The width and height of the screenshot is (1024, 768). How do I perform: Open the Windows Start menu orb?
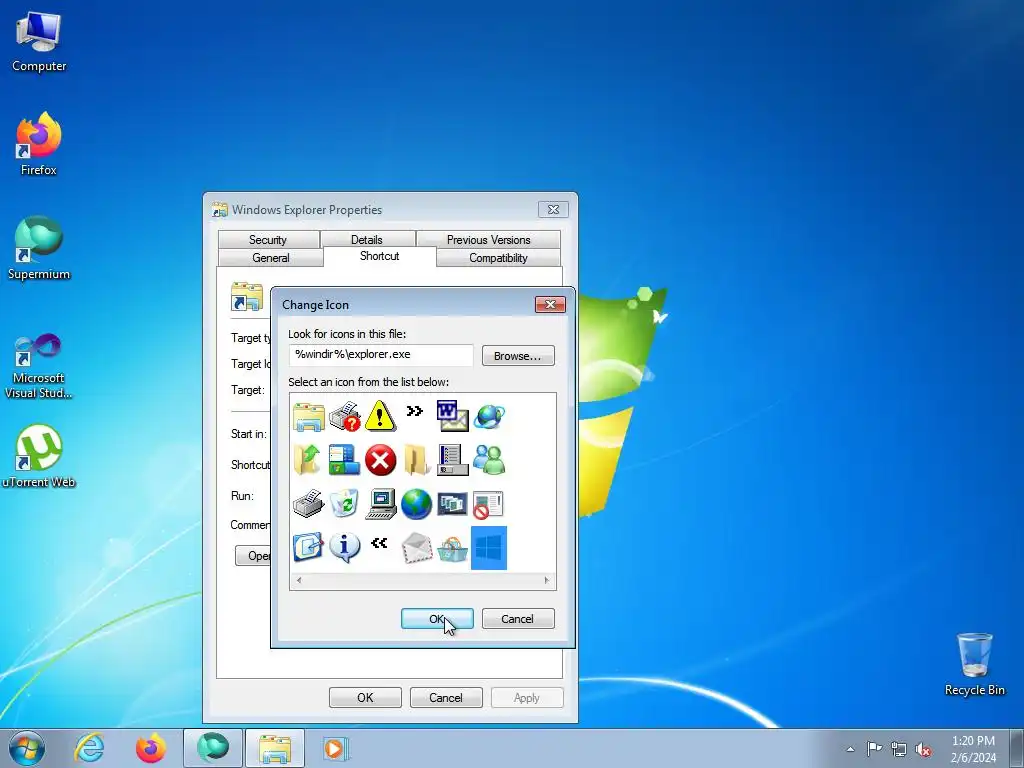(27, 748)
